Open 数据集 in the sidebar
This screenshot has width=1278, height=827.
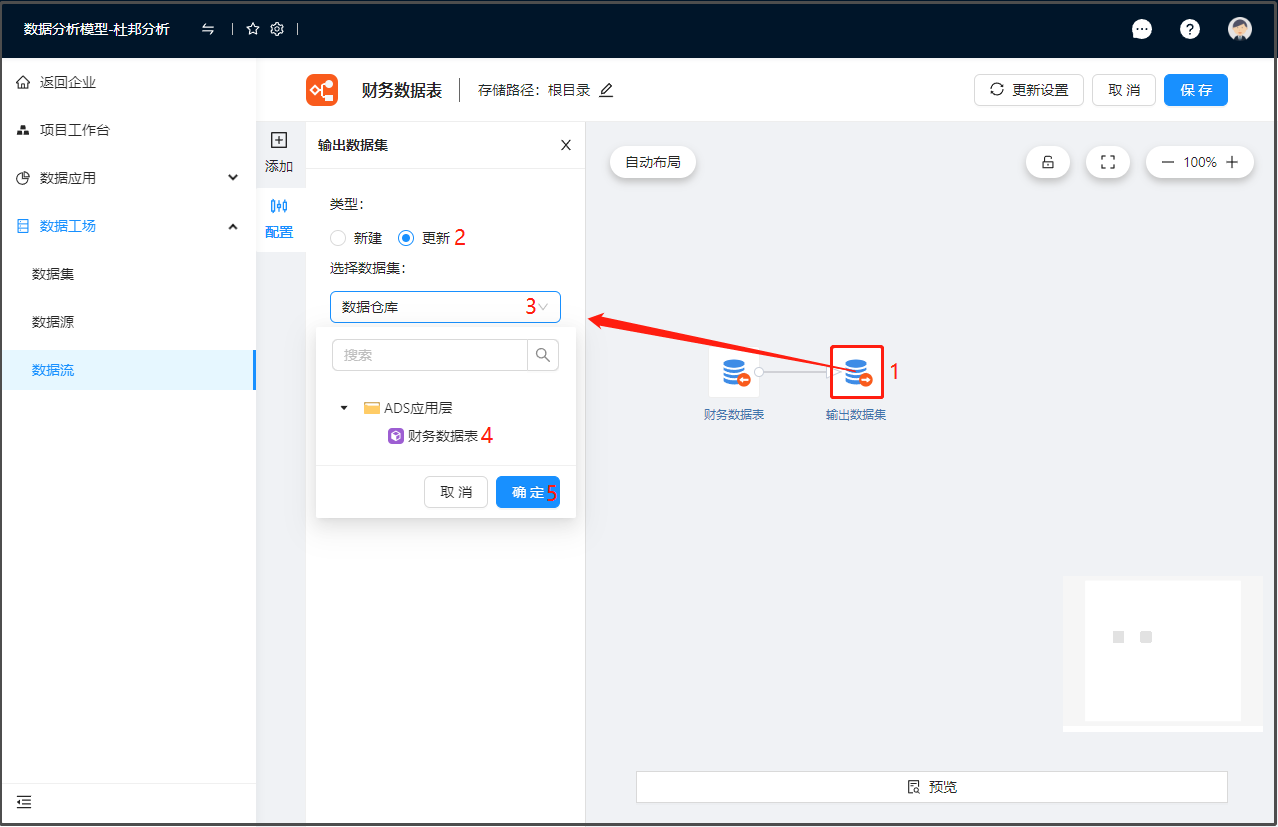53,274
